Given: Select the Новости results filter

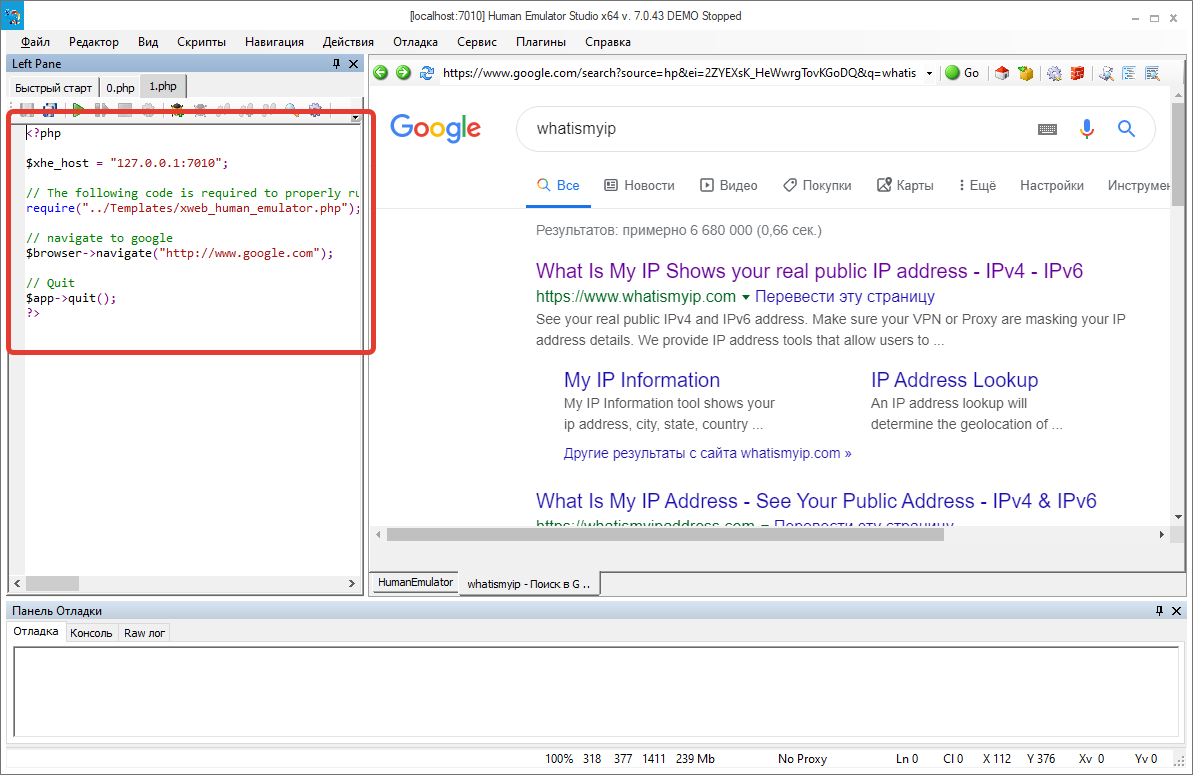Looking at the screenshot, I should coord(640,185).
